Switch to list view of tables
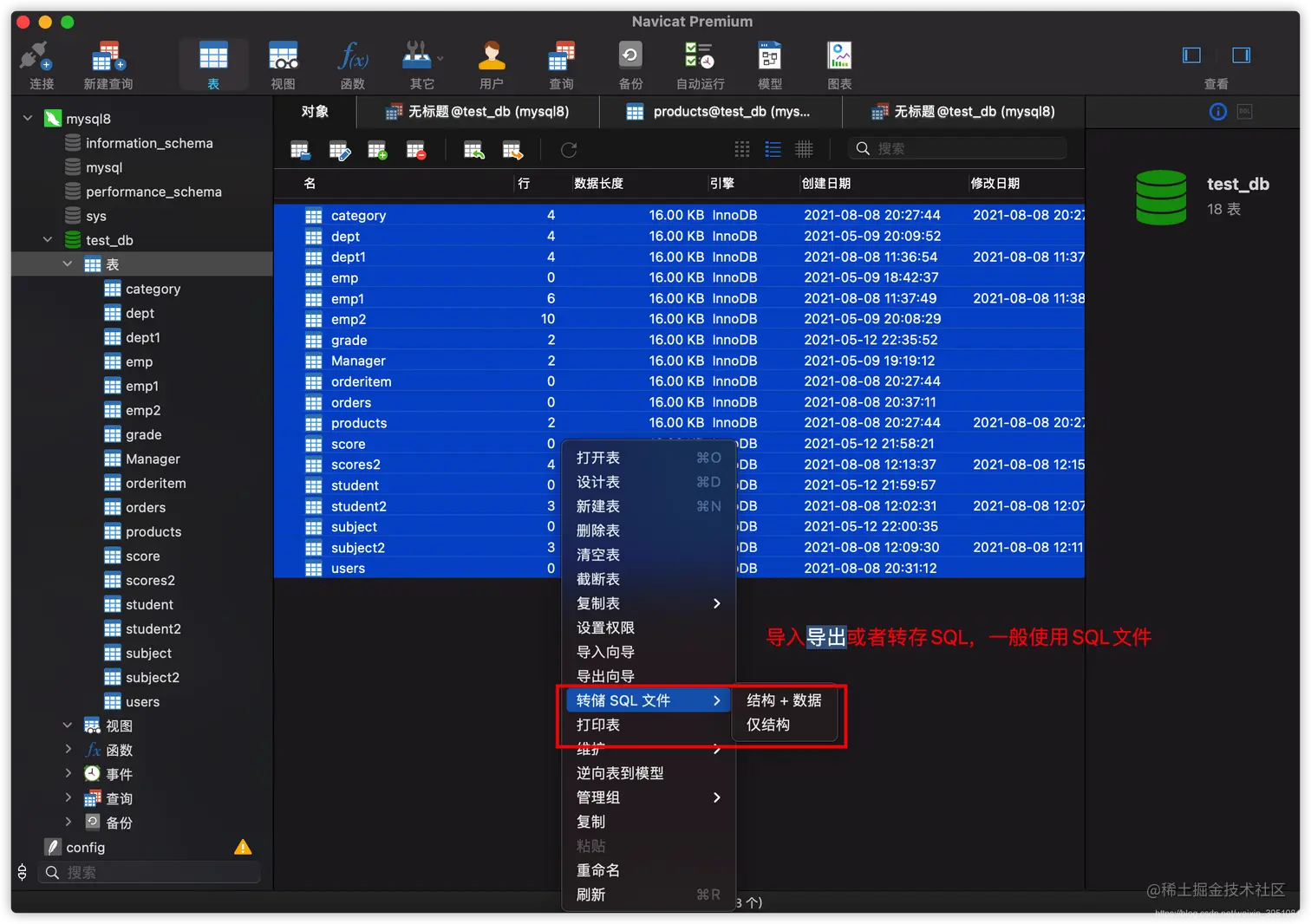The height and width of the screenshot is (924, 1311). (773, 148)
